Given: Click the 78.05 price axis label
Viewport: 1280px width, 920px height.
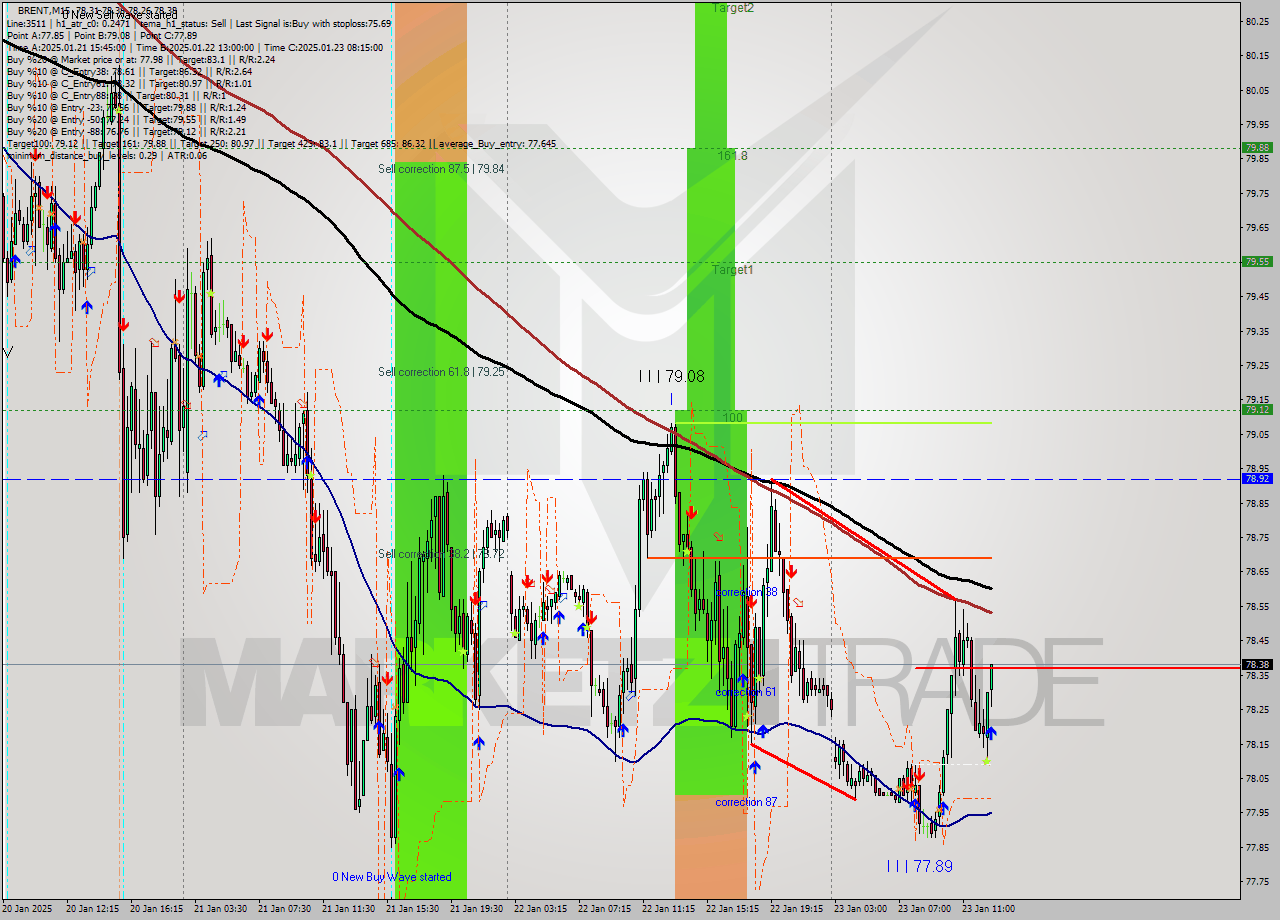Looking at the screenshot, I should (x=1257, y=778).
